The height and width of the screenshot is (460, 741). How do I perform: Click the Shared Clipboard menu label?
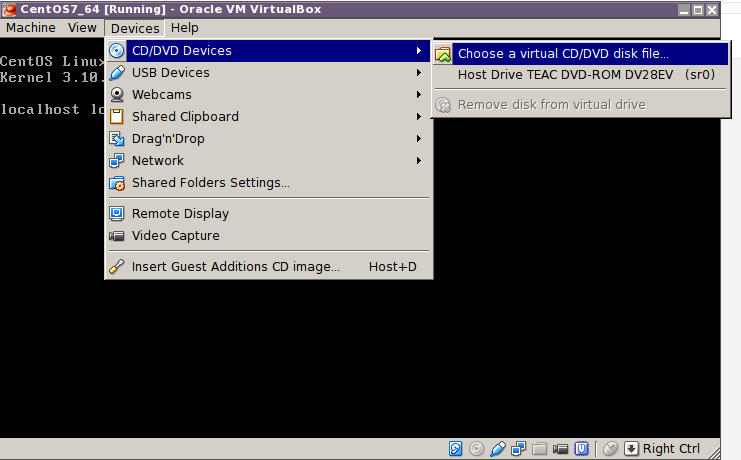click(x=185, y=117)
